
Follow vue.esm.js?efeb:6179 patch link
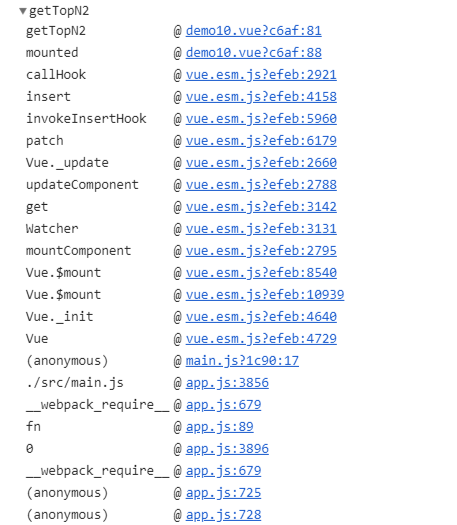pyautogui.click(x=261, y=141)
